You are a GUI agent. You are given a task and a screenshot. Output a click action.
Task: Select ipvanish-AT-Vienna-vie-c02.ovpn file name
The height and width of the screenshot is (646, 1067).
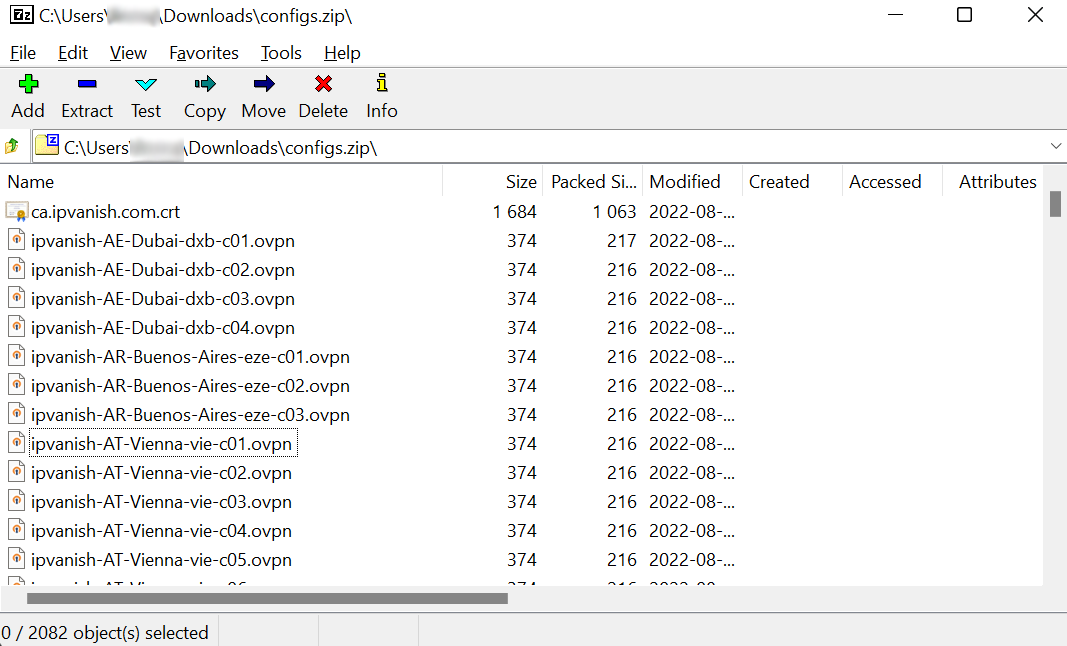pyautogui.click(x=161, y=472)
